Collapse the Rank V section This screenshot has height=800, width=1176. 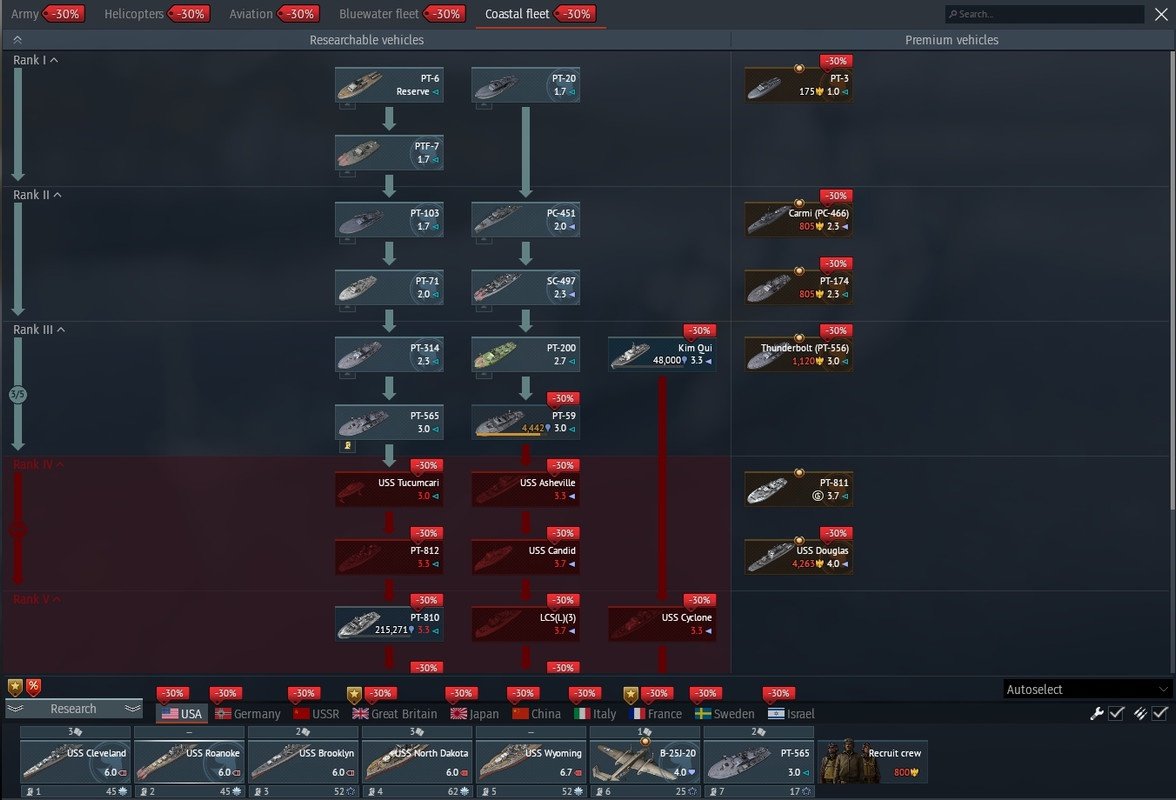coord(37,600)
